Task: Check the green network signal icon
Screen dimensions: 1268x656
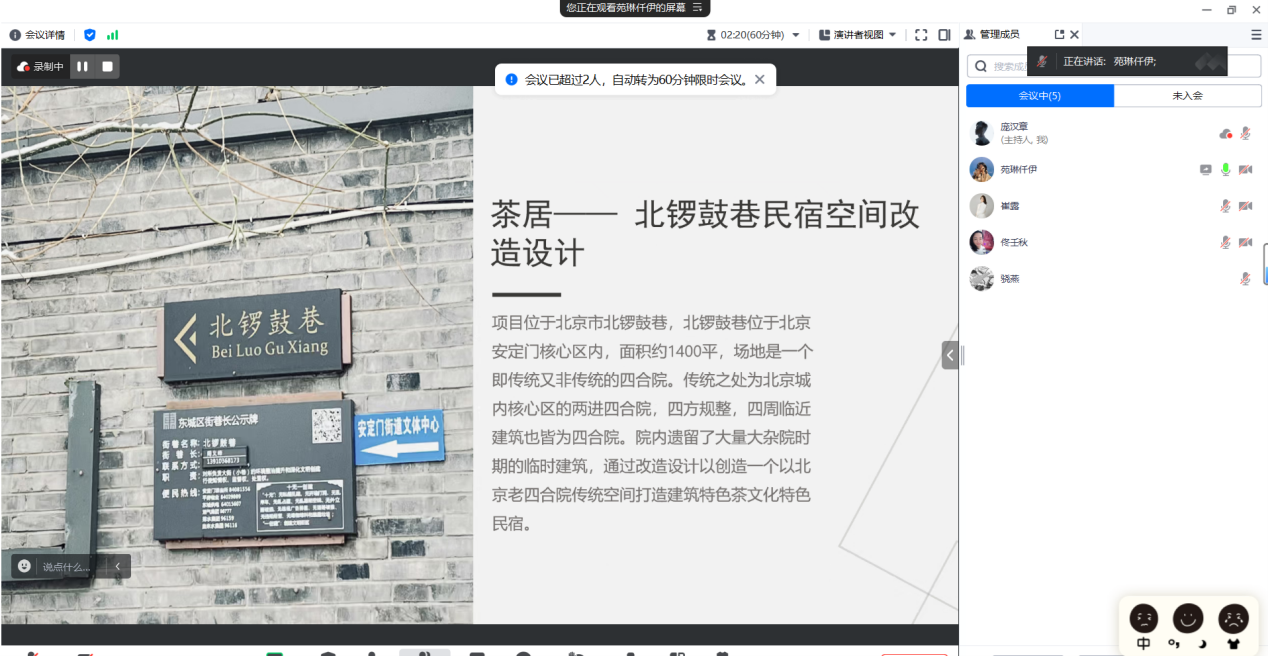Action: tap(113, 35)
